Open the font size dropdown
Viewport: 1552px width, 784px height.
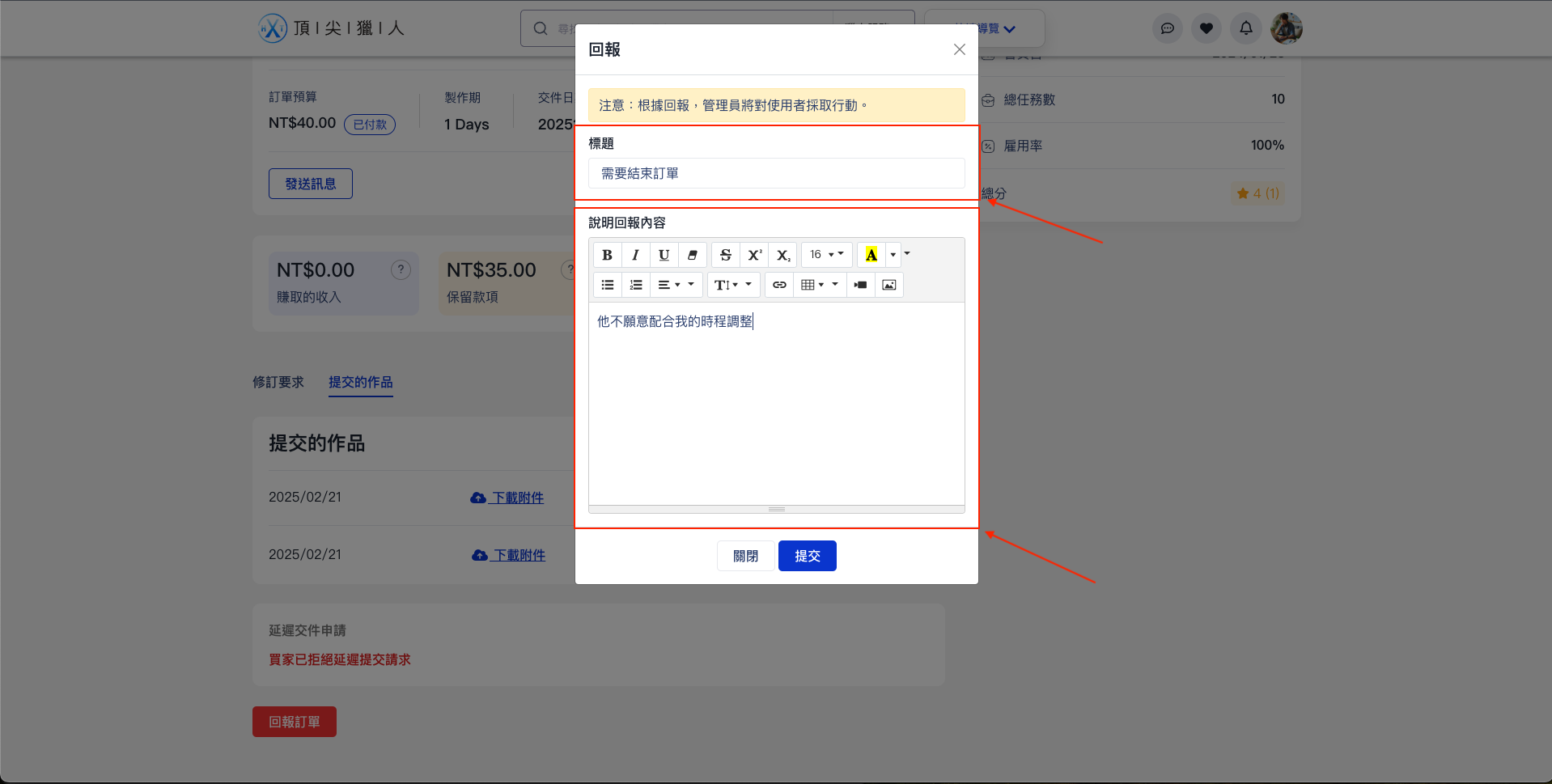[x=826, y=254]
